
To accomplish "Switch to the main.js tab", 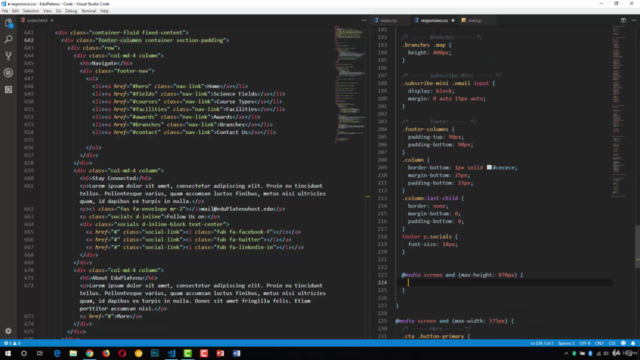I will pos(475,20).
